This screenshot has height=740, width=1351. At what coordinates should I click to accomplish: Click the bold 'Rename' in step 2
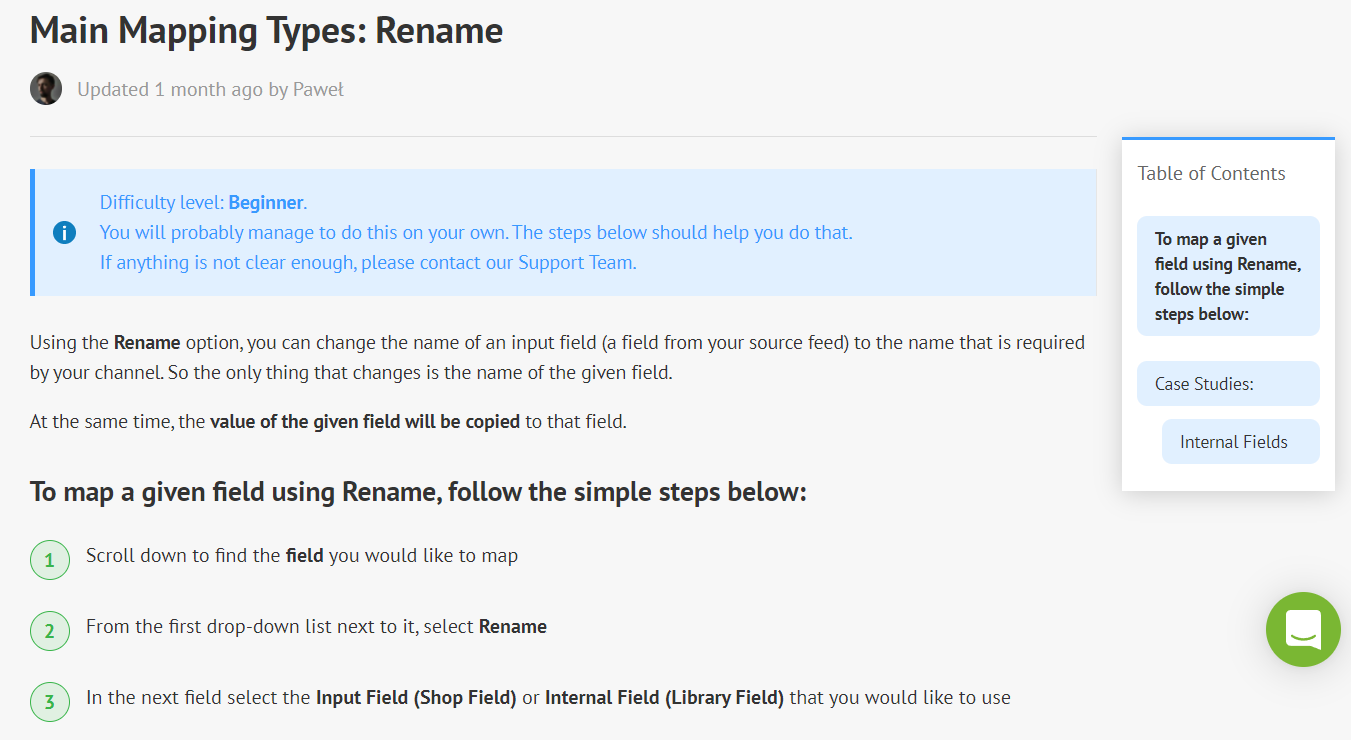coord(512,627)
